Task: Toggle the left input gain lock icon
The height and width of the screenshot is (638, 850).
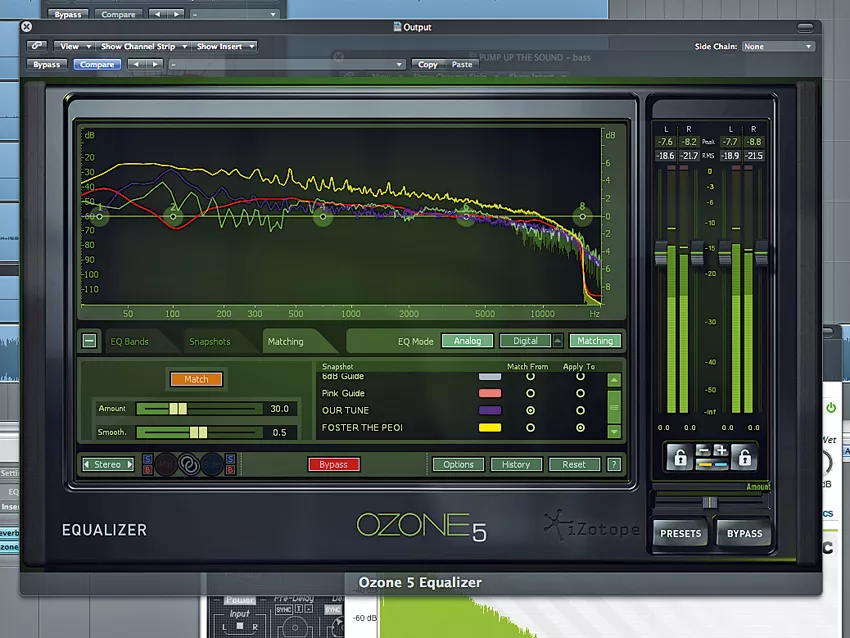Action: pyautogui.click(x=679, y=458)
